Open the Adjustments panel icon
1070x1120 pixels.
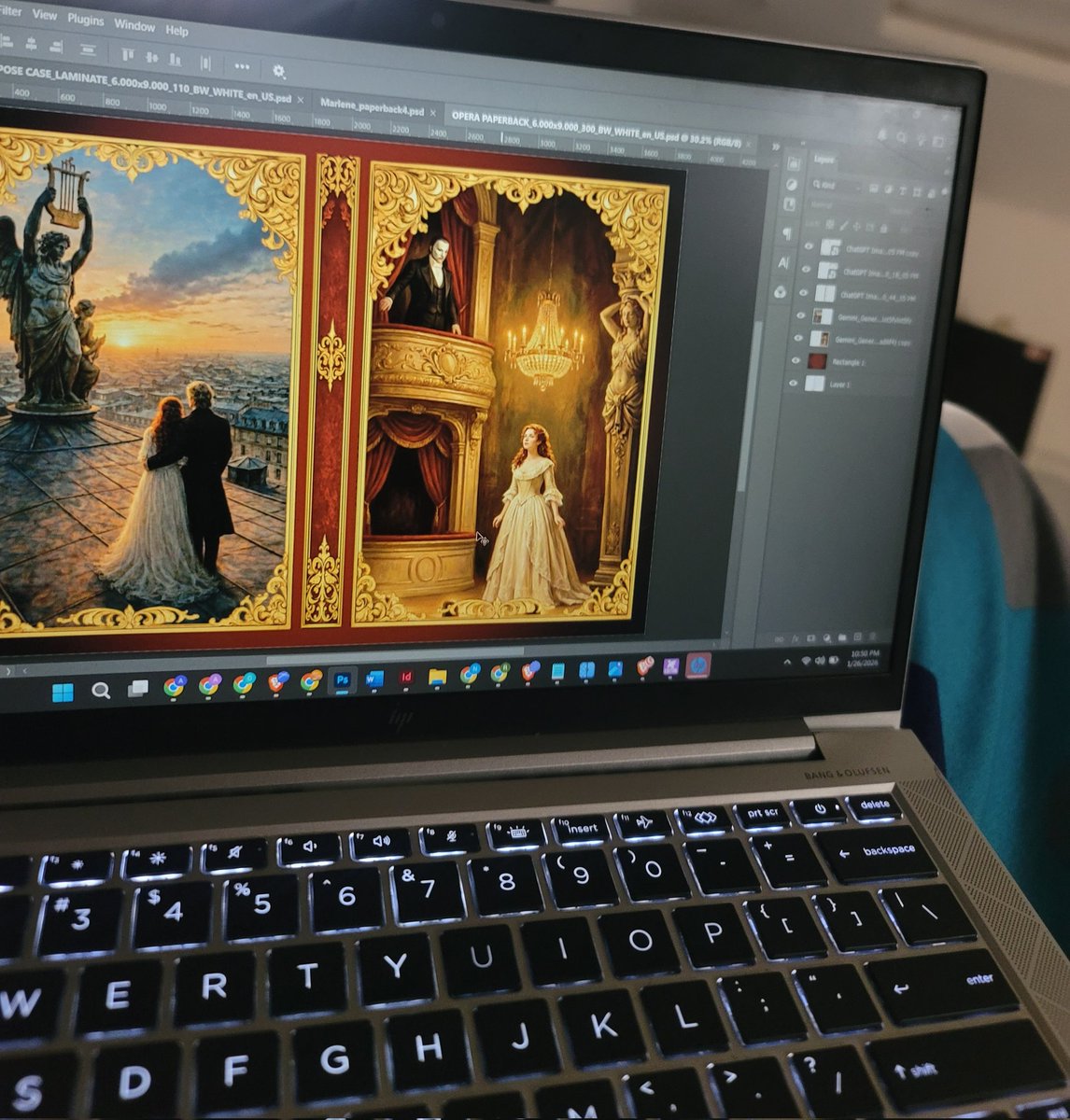click(x=792, y=185)
